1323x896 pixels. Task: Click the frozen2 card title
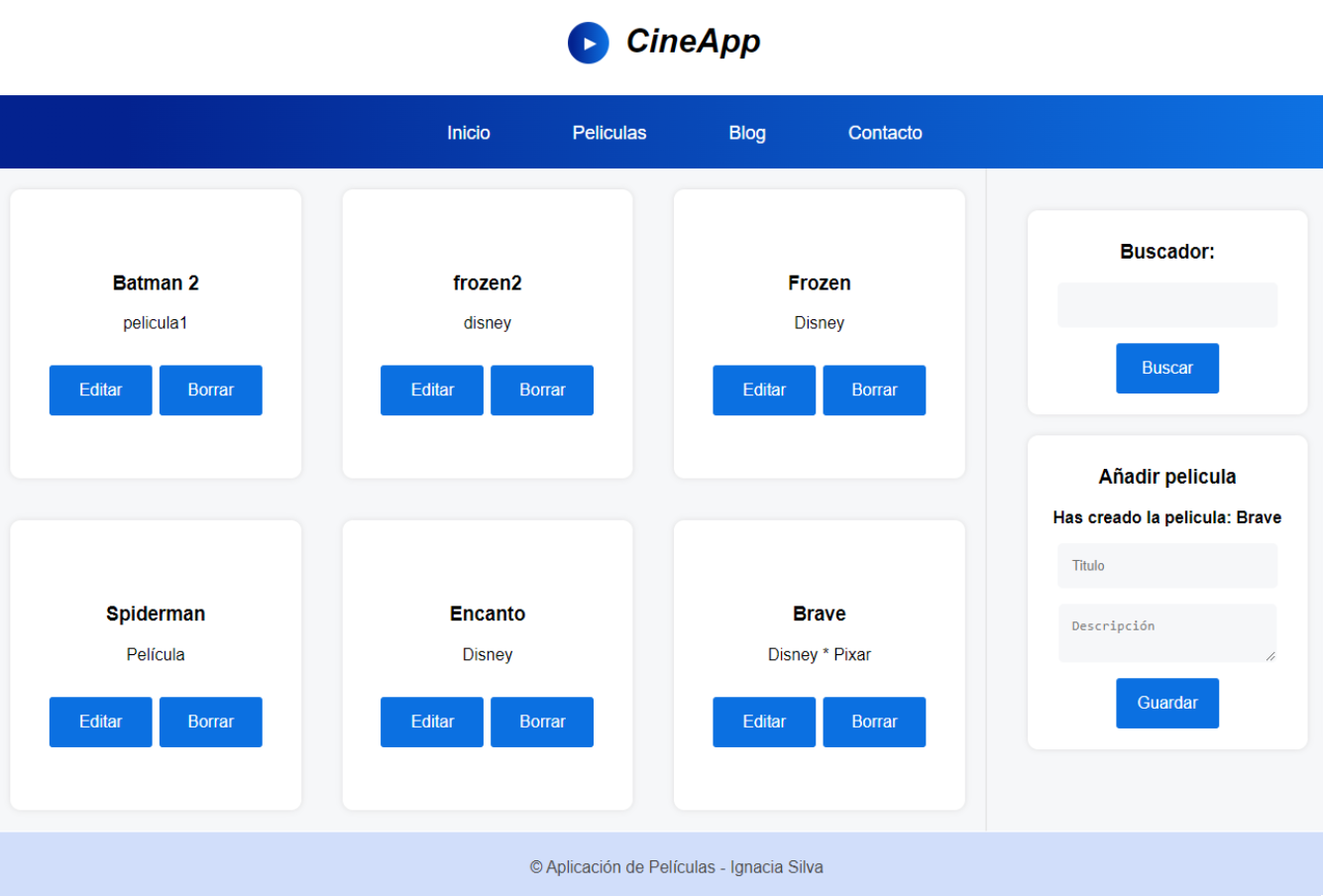click(x=488, y=282)
